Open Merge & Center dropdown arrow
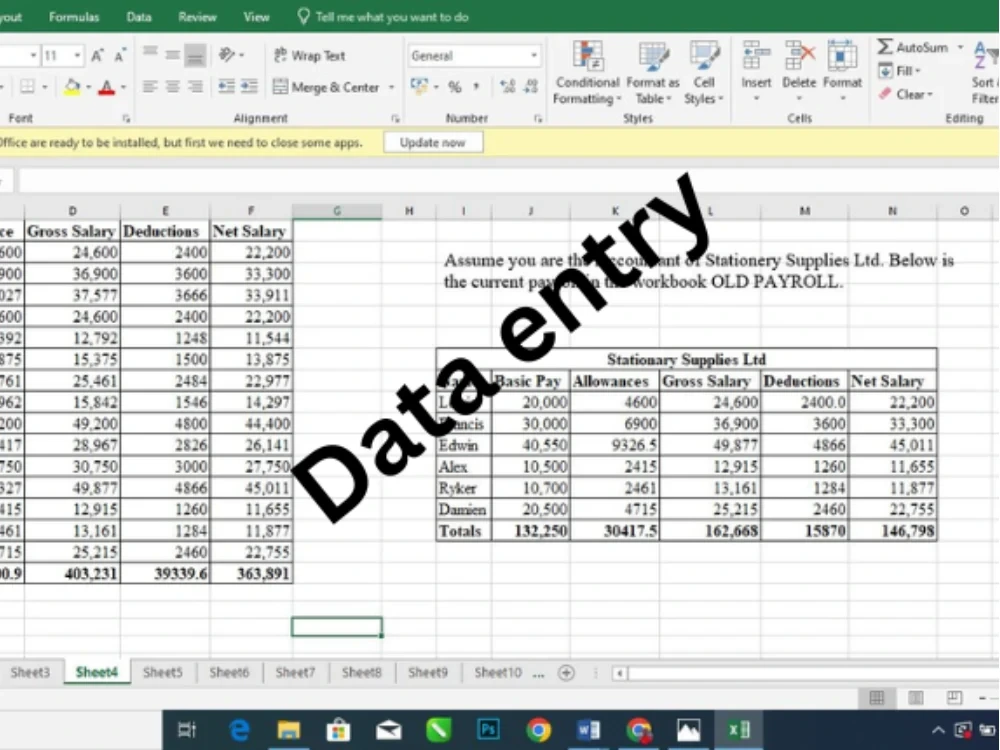The height and width of the screenshot is (750, 1000). click(x=391, y=87)
